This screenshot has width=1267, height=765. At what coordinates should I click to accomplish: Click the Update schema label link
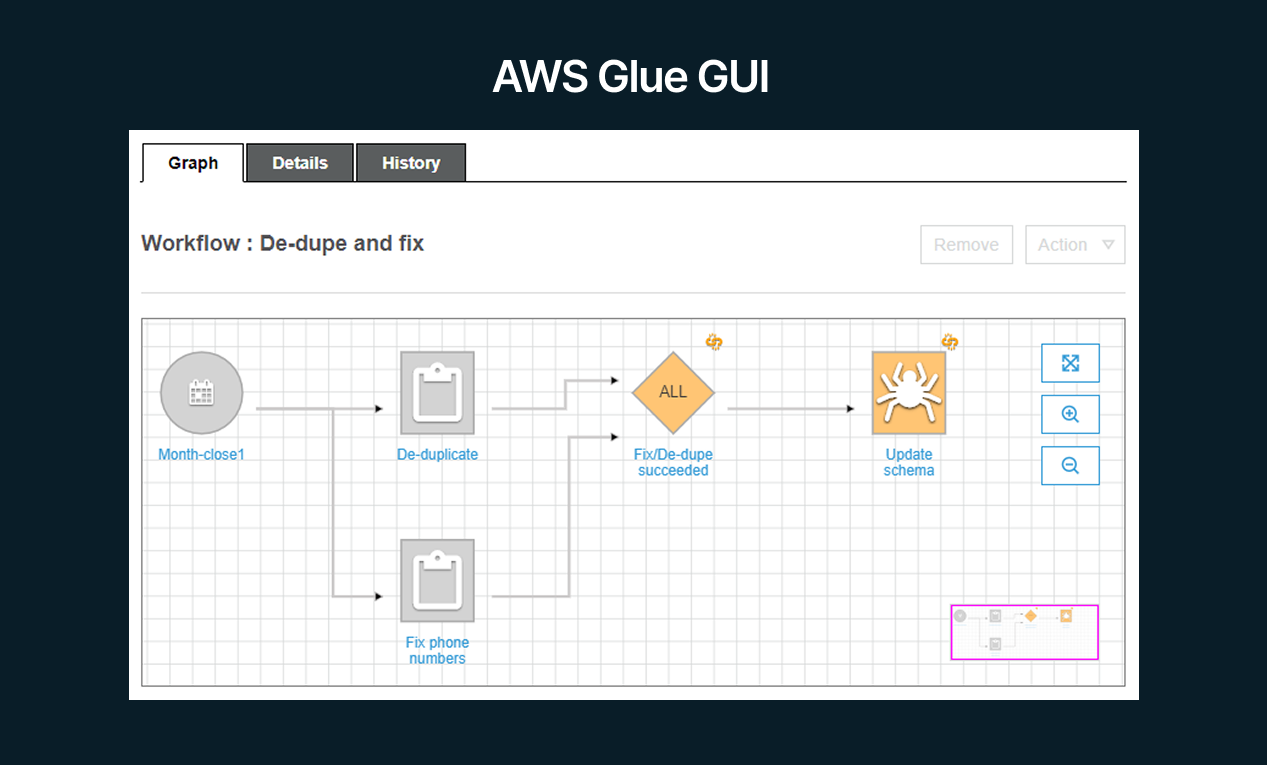pos(909,463)
